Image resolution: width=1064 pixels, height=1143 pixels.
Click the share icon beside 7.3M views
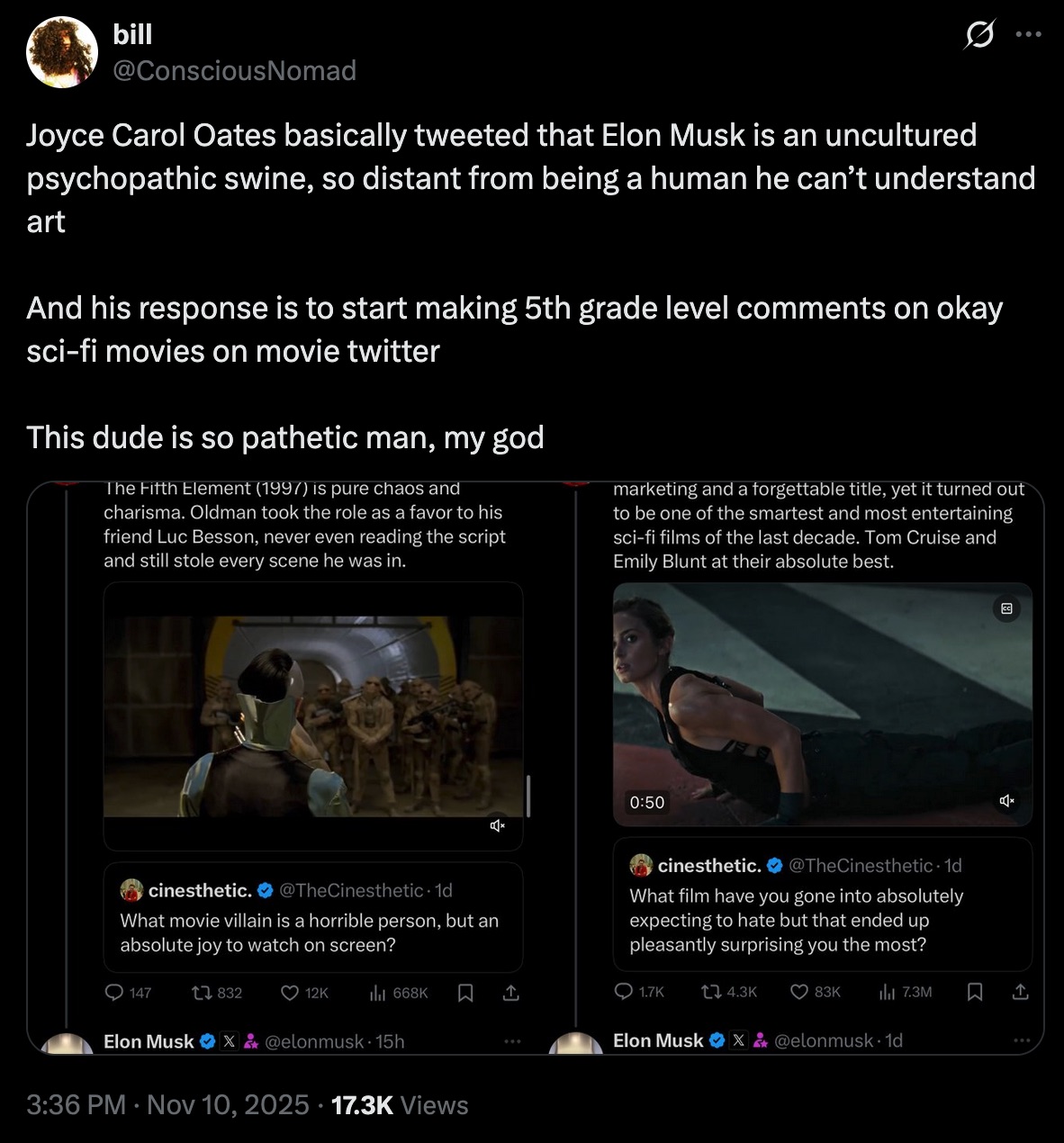tap(1020, 991)
